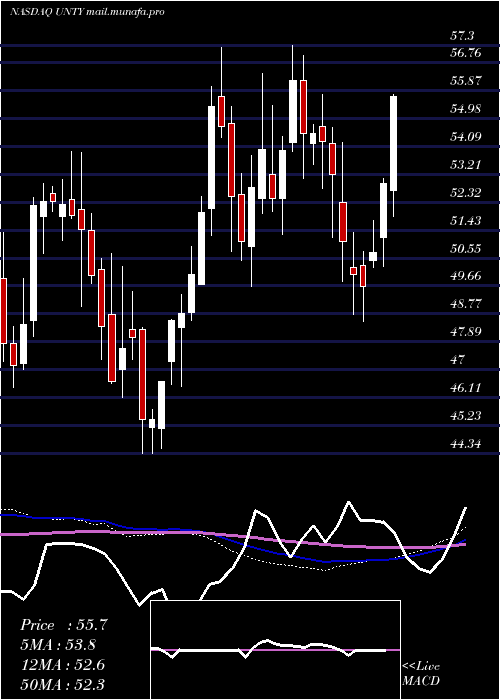Screen dimensions: 500x700
Task: Click the 56.76 price axis label
Action: tap(466, 53)
